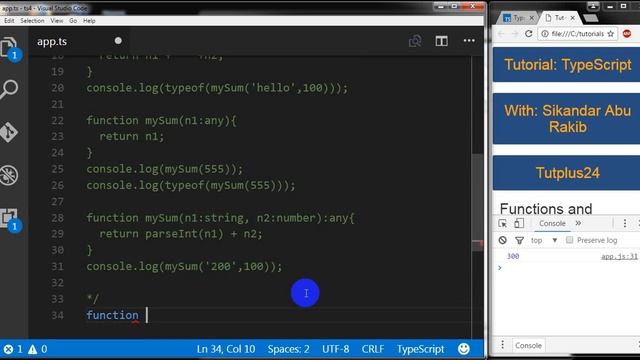This screenshot has width=640, height=360.
Task: Click the page info icon in address bar
Action: pyautogui.click(x=545, y=34)
